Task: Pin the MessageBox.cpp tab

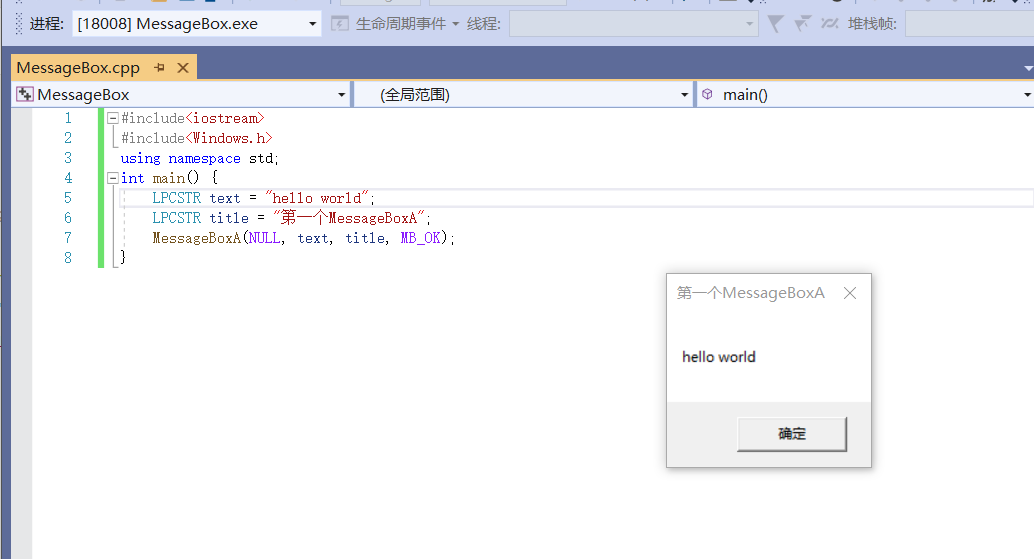Action: tap(159, 68)
